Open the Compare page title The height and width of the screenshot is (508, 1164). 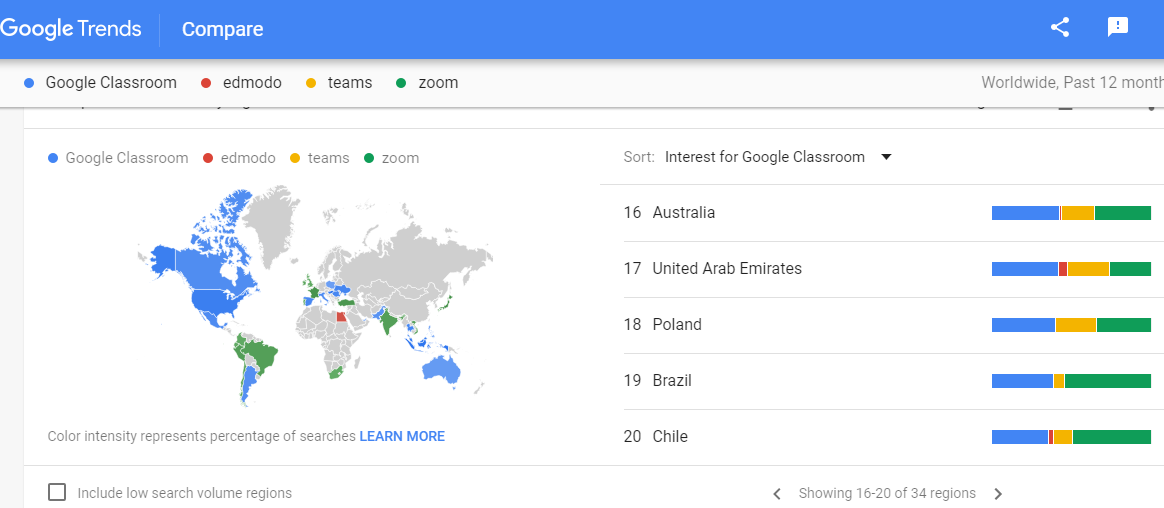pyautogui.click(x=222, y=29)
